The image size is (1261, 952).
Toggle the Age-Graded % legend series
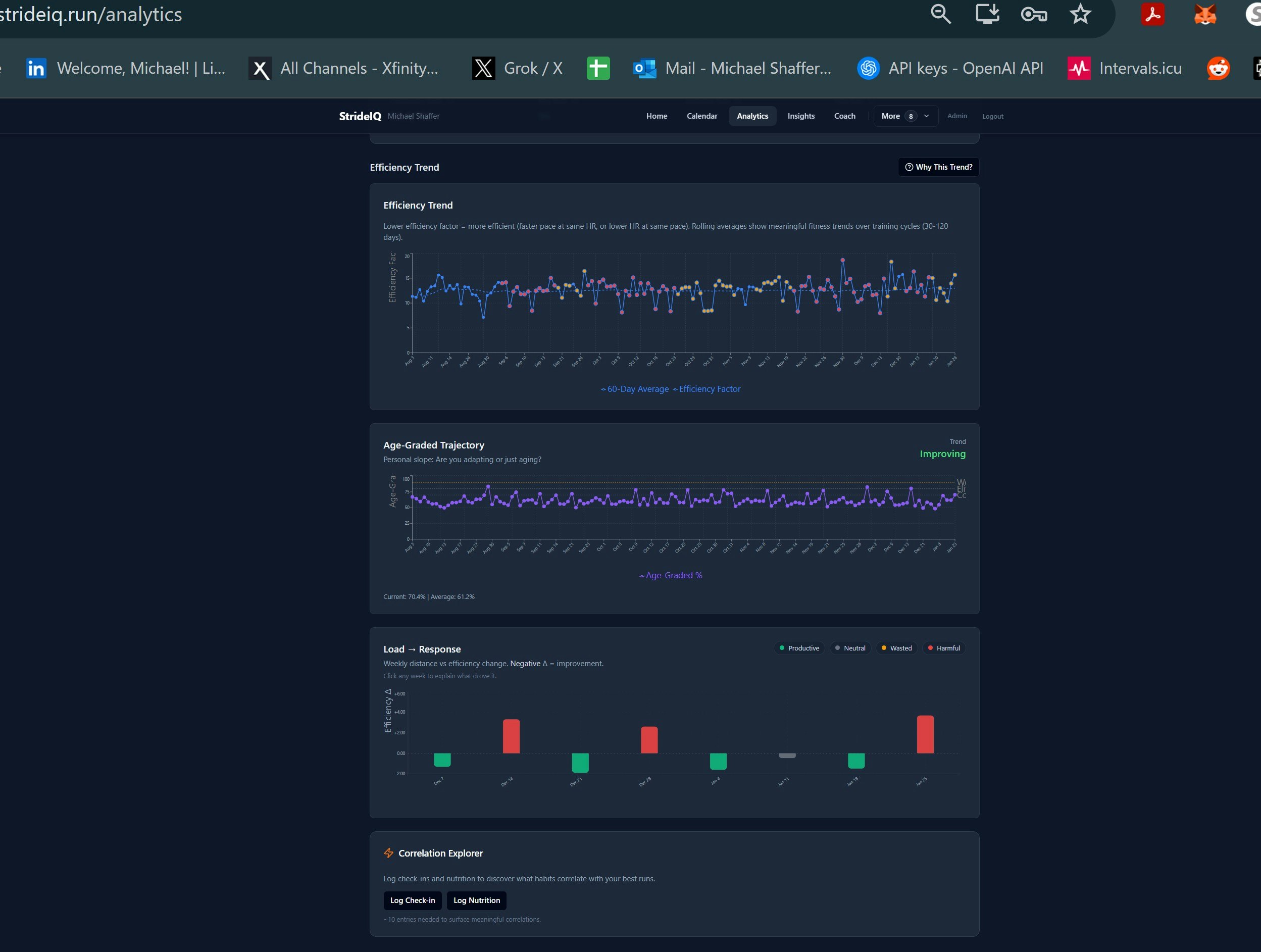[671, 575]
